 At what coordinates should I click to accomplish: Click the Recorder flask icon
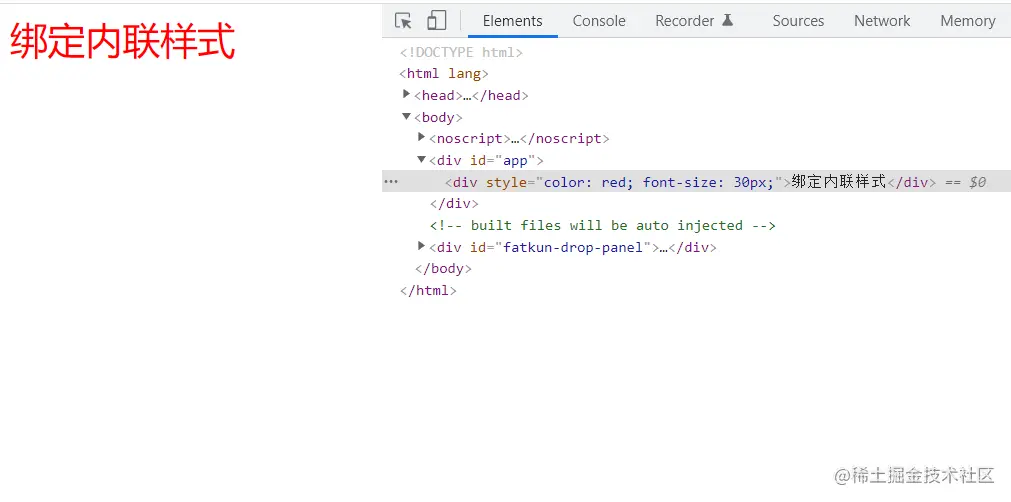pyautogui.click(x=727, y=21)
